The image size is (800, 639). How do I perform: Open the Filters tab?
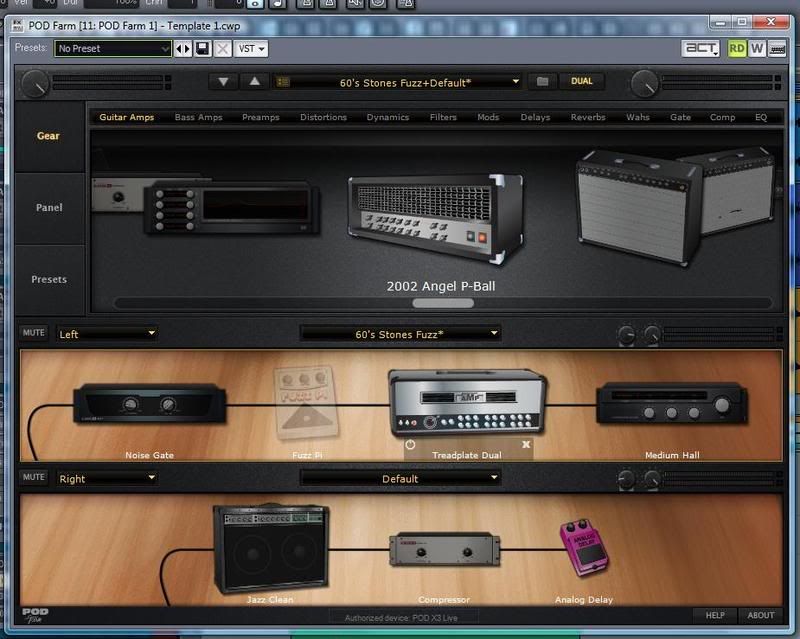pos(443,117)
